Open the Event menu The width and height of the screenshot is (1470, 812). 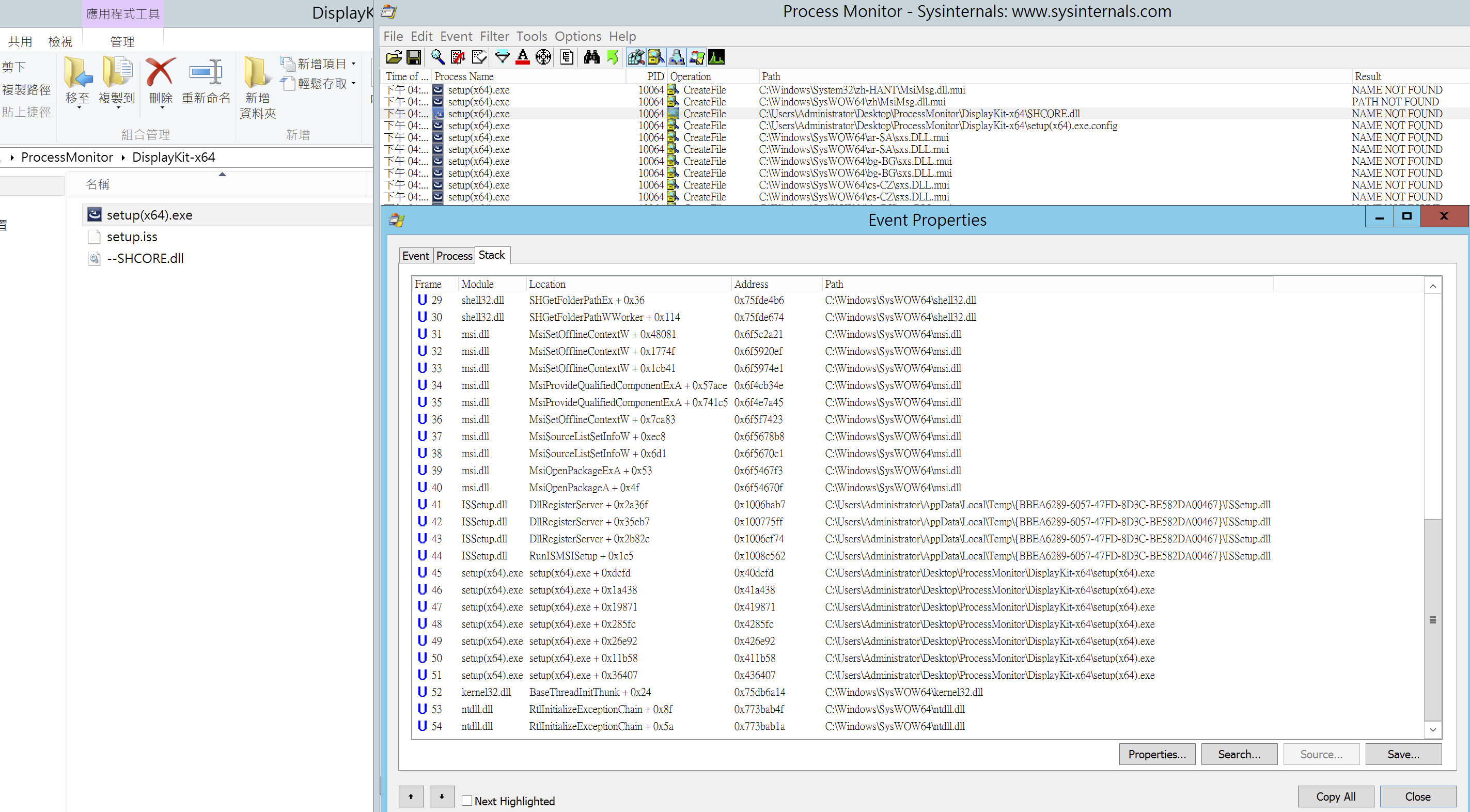tap(456, 37)
